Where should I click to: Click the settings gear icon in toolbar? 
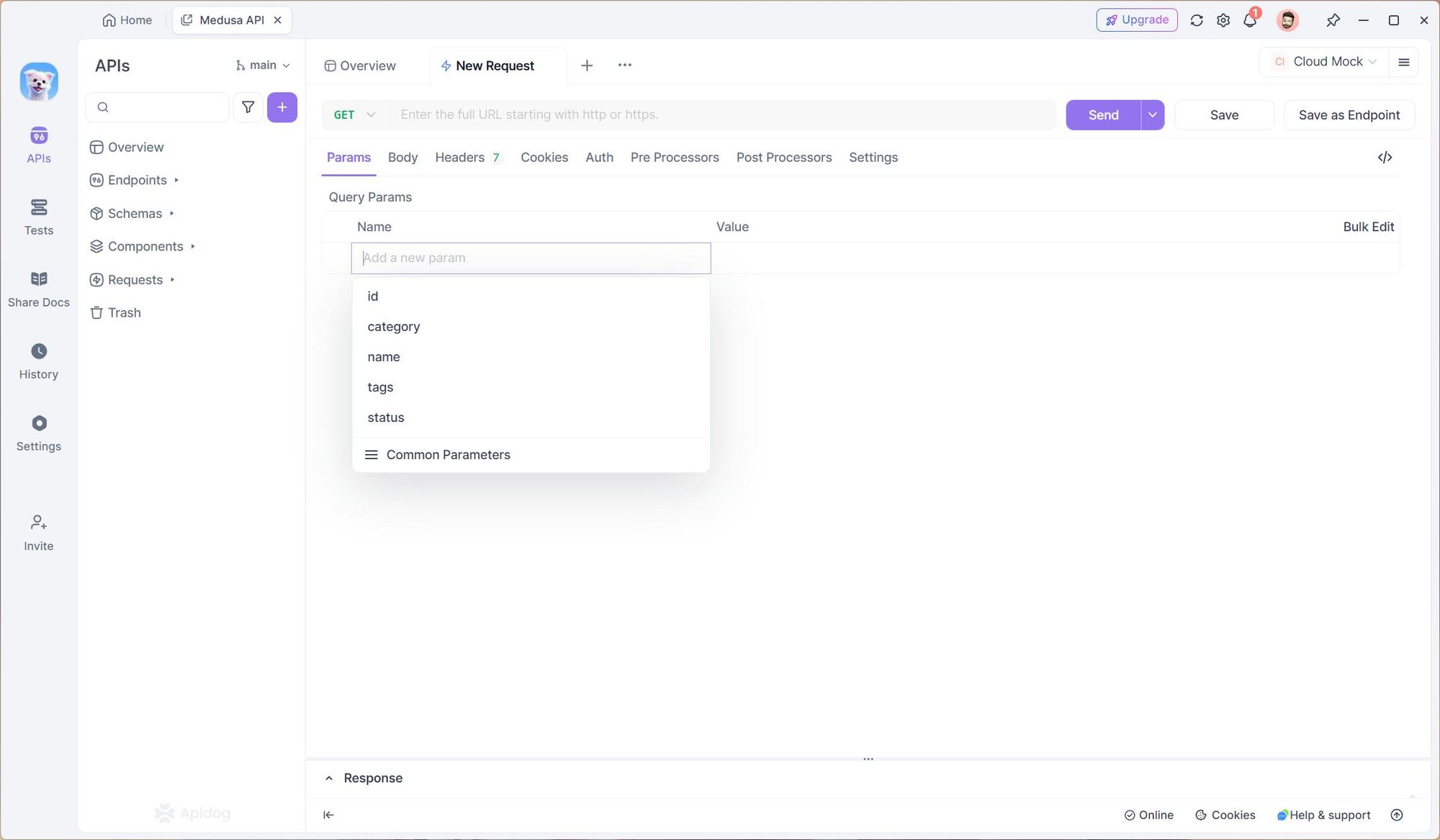point(1223,19)
